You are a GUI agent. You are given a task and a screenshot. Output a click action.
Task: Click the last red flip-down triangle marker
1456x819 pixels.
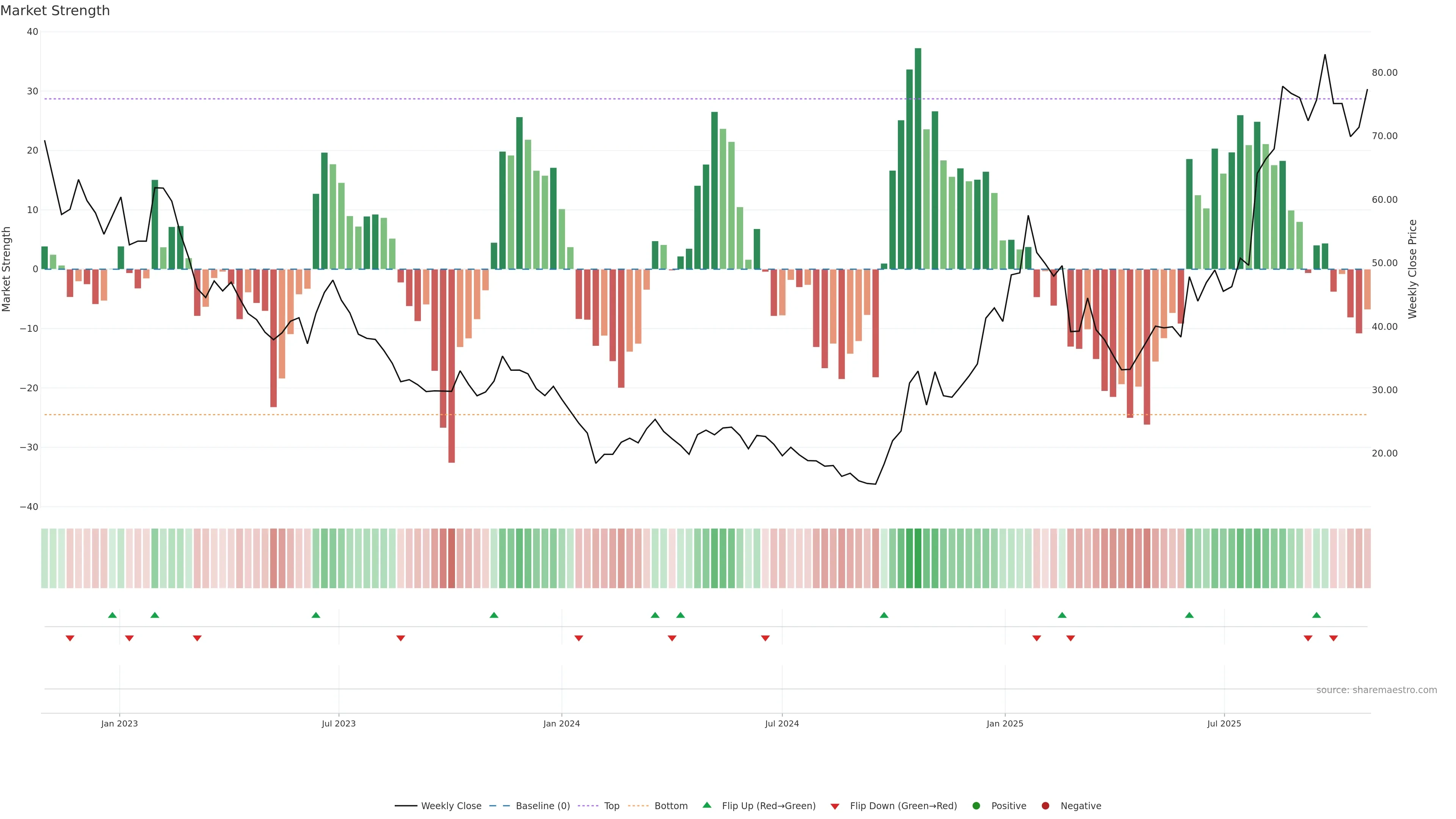point(1334,638)
